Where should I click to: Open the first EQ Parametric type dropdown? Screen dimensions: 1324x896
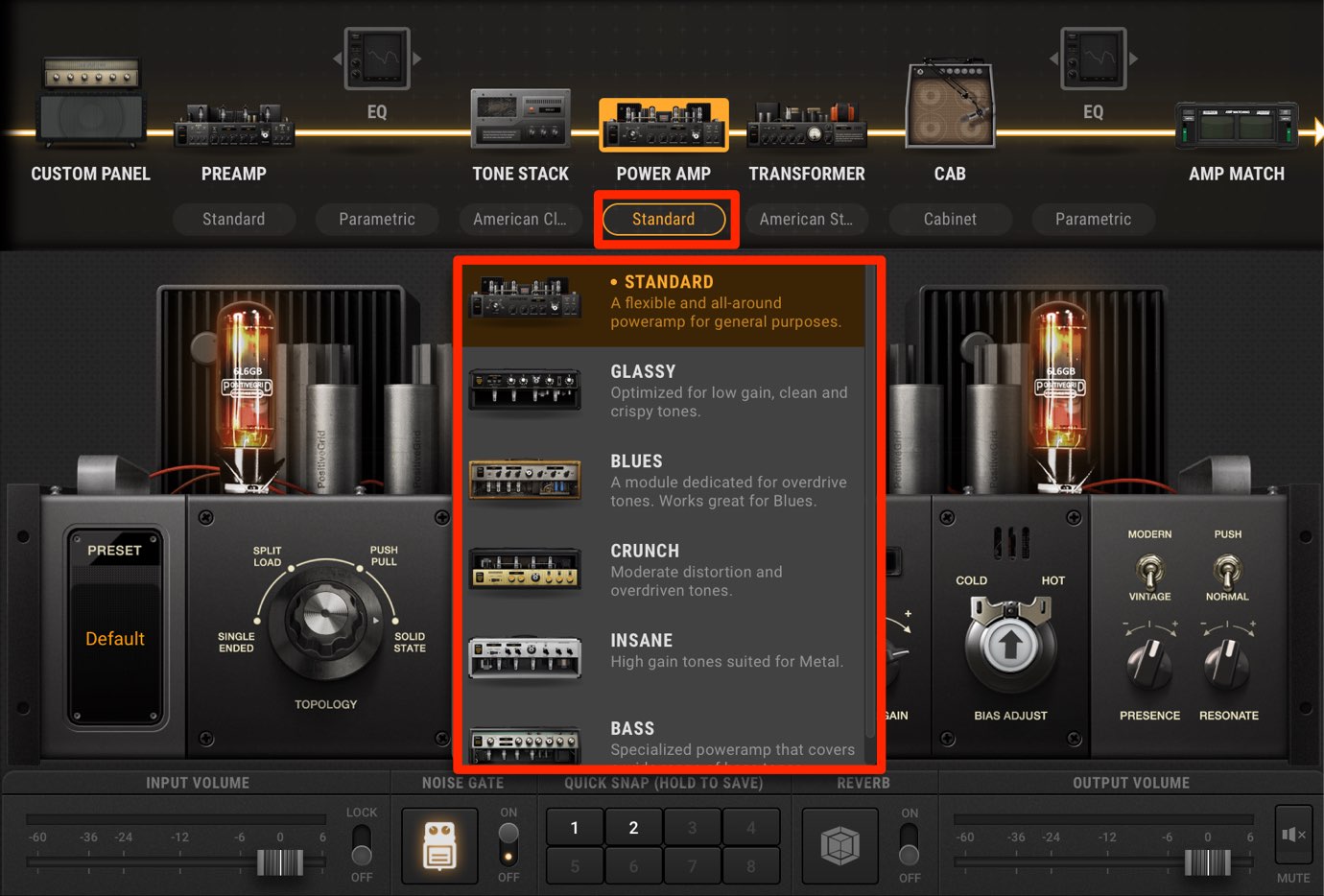377,219
